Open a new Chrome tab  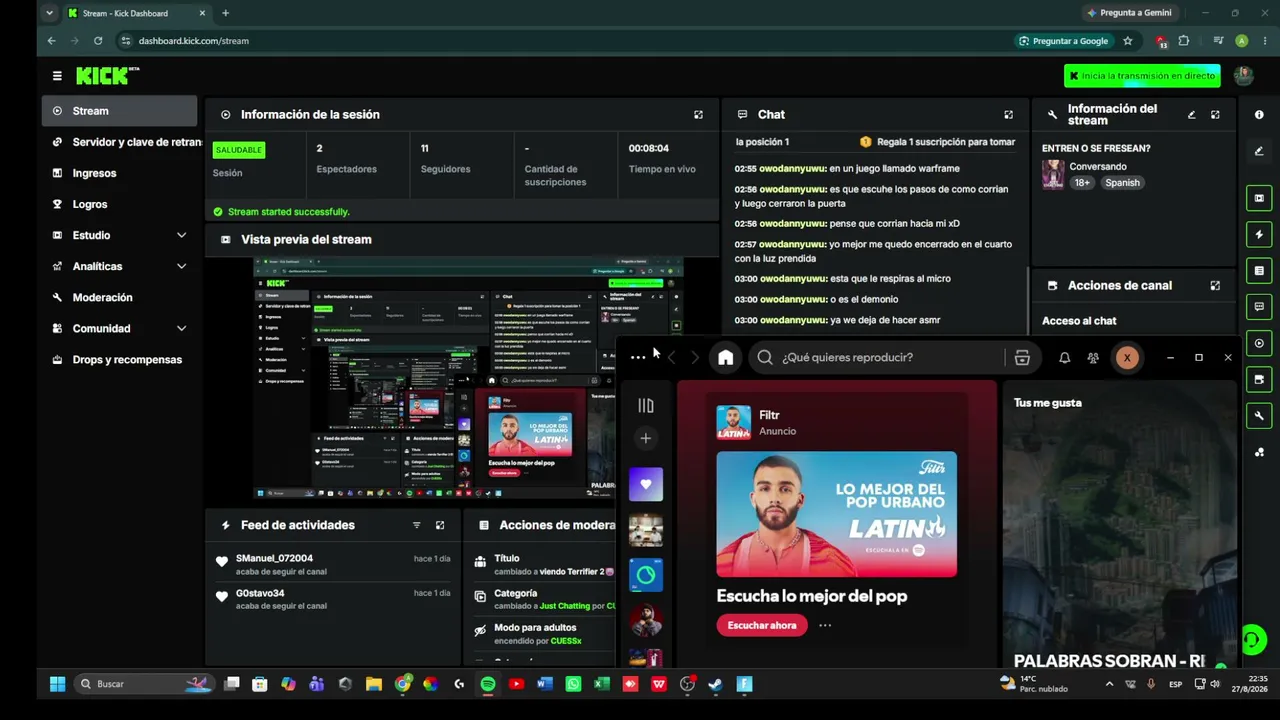(x=225, y=13)
